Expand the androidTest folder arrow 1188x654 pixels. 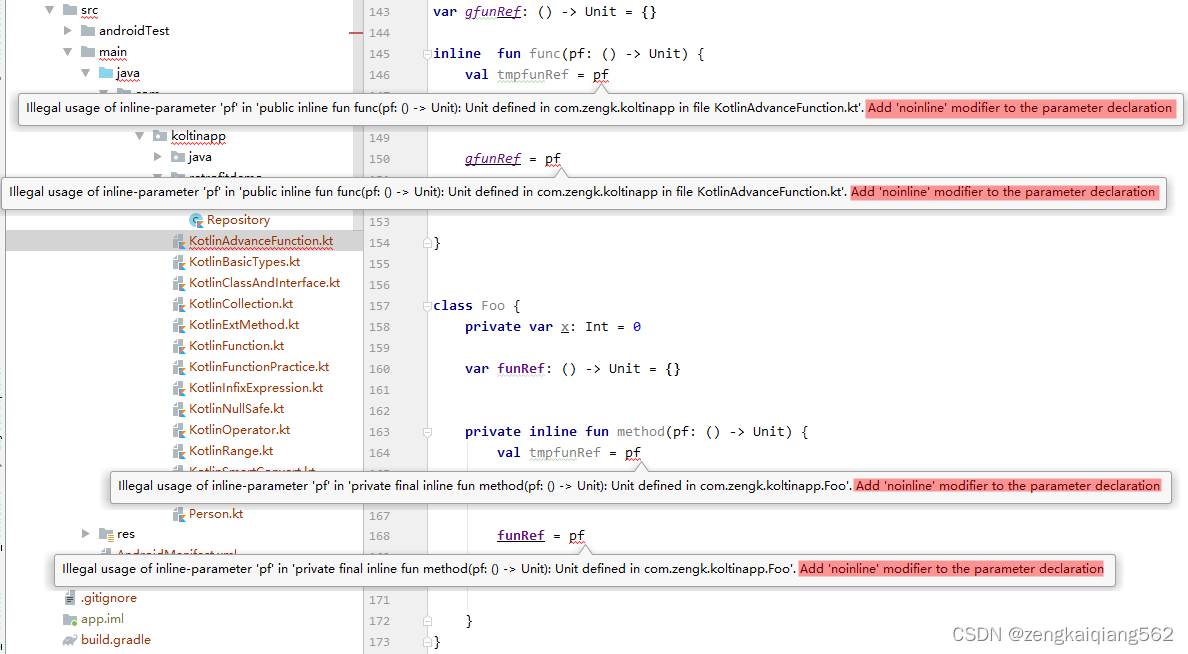coord(68,30)
